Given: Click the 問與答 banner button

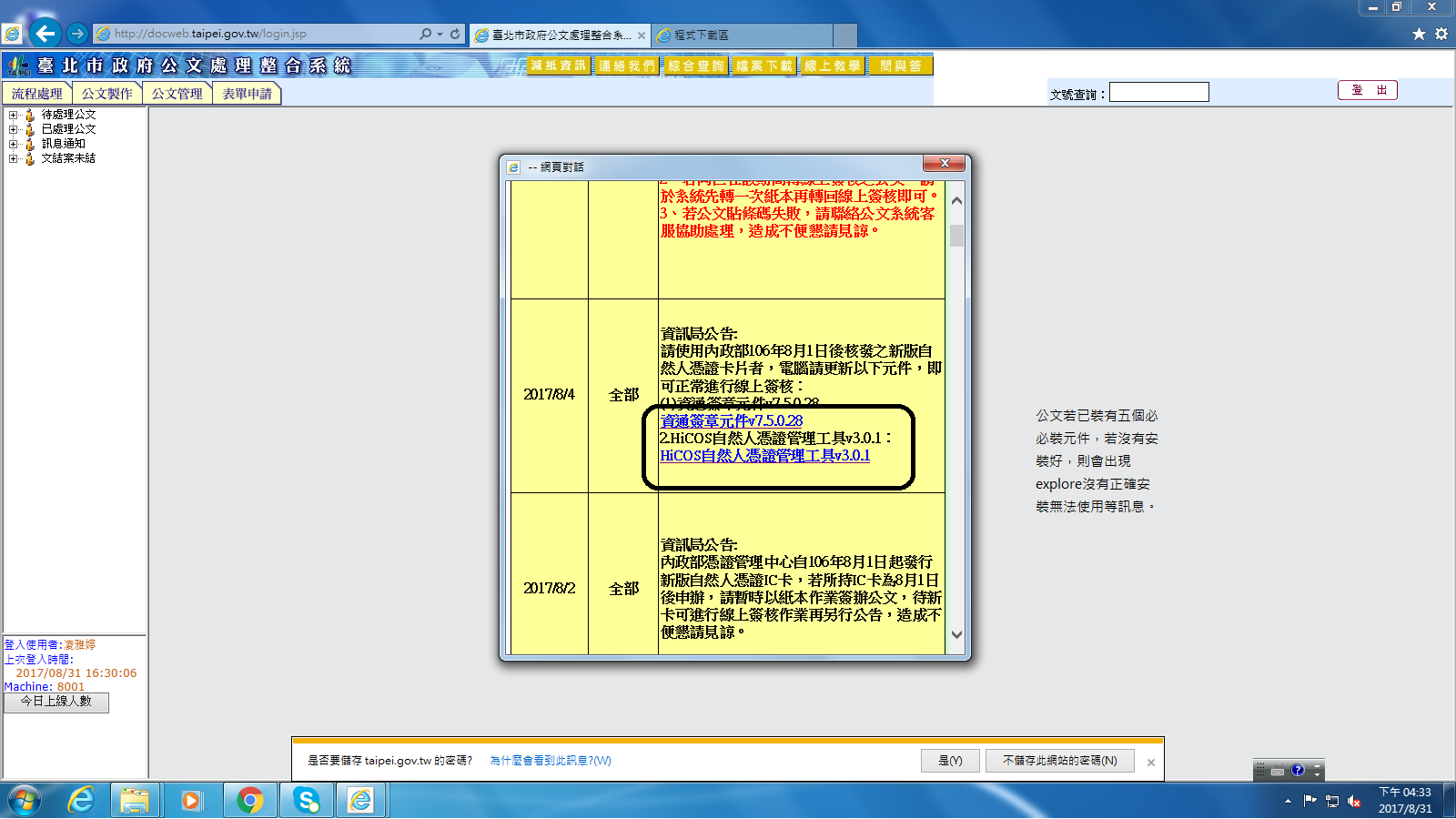Looking at the screenshot, I should [900, 66].
